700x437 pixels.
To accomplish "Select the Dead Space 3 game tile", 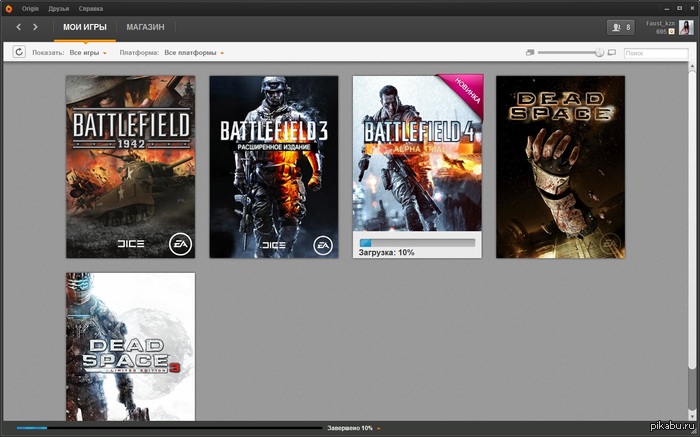I will tap(130, 347).
